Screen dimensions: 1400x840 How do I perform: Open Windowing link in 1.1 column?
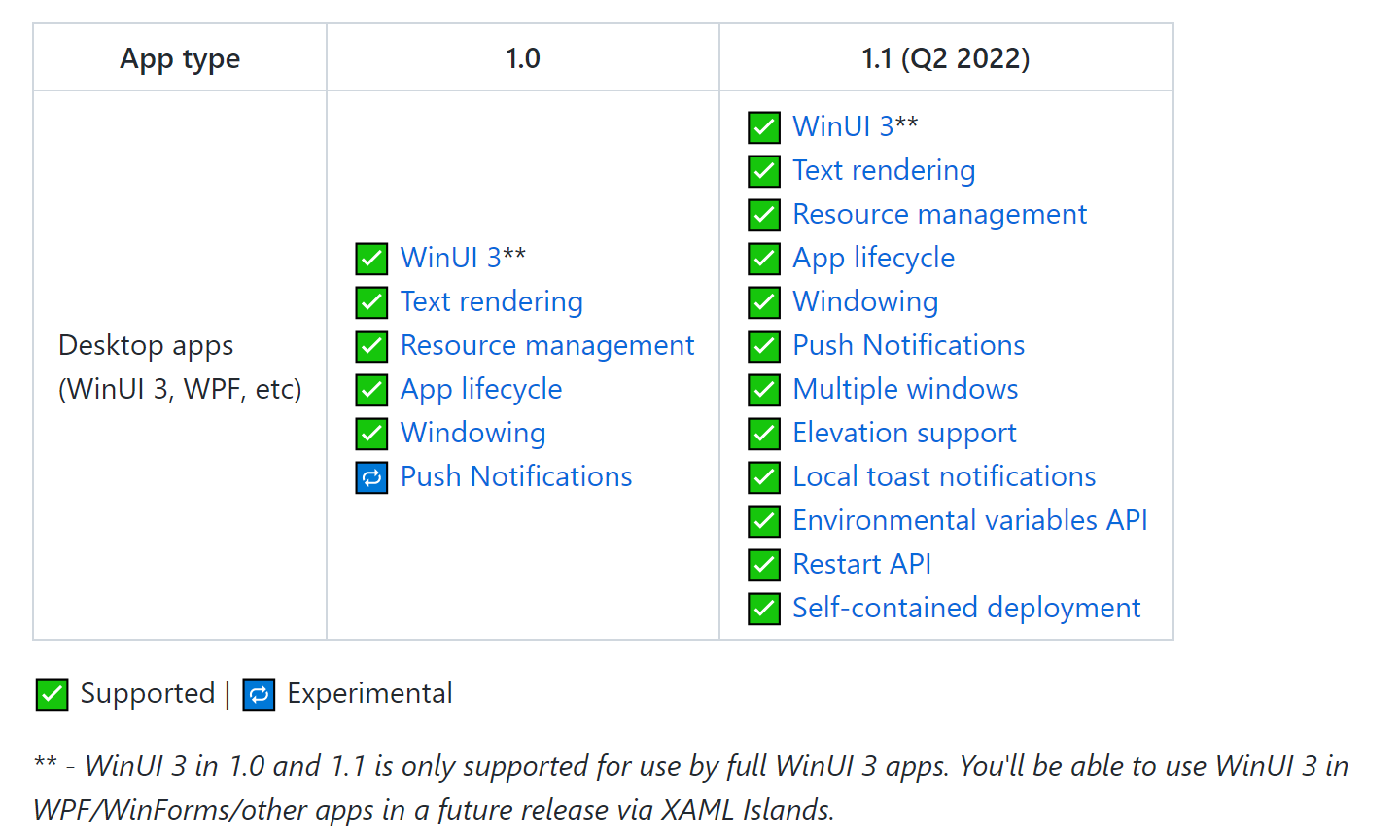click(x=865, y=301)
